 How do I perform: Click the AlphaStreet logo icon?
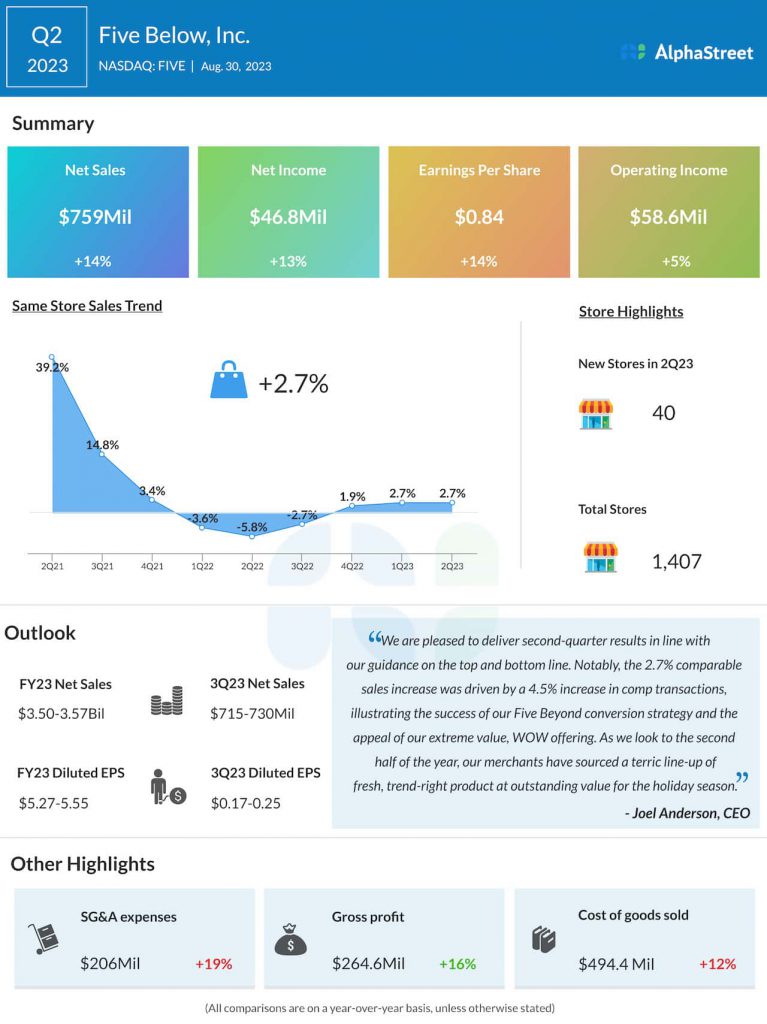coord(632,52)
